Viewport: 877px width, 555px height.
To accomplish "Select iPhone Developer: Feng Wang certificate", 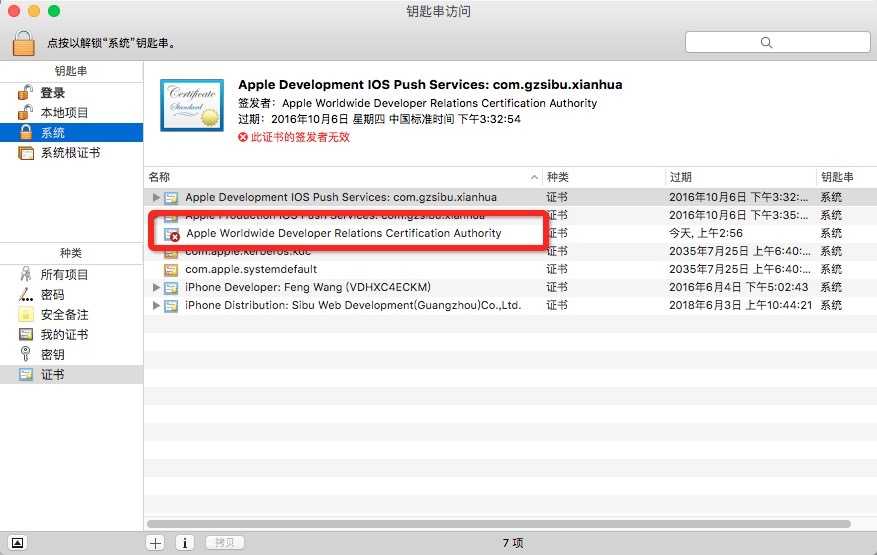I will pyautogui.click(x=510, y=287).
